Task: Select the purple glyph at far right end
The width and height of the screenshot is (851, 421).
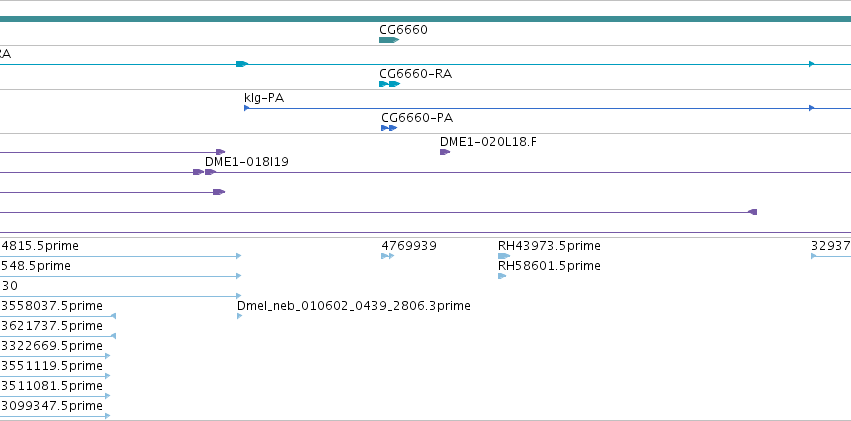Action: tap(752, 212)
